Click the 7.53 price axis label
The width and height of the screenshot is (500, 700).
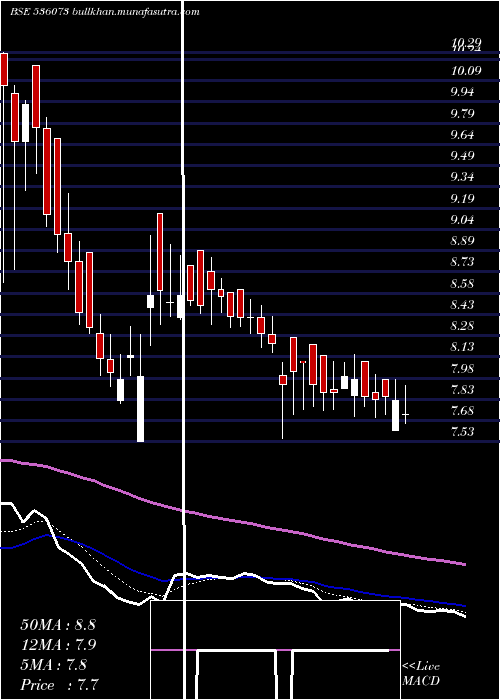coord(462,432)
